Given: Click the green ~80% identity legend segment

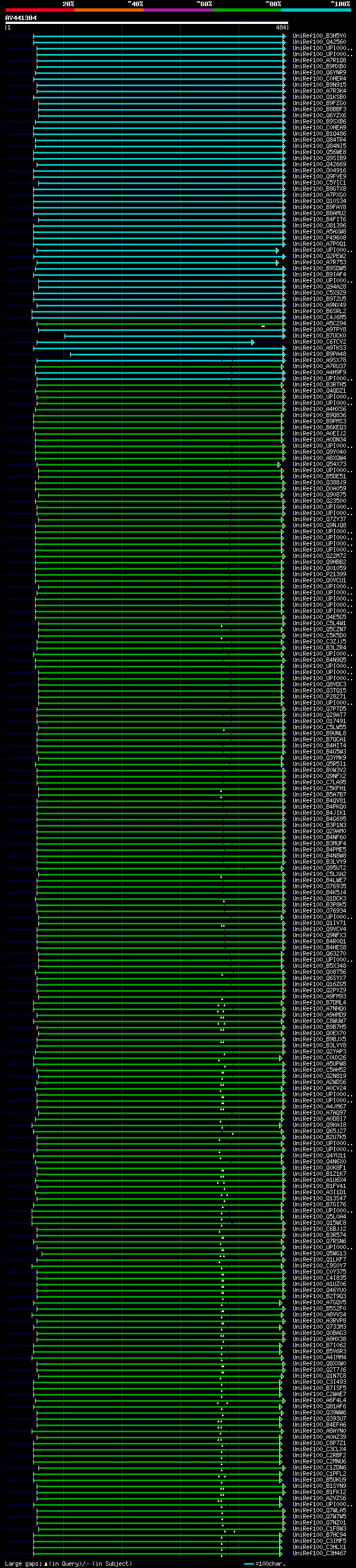Looking at the screenshot, I should point(247,10).
